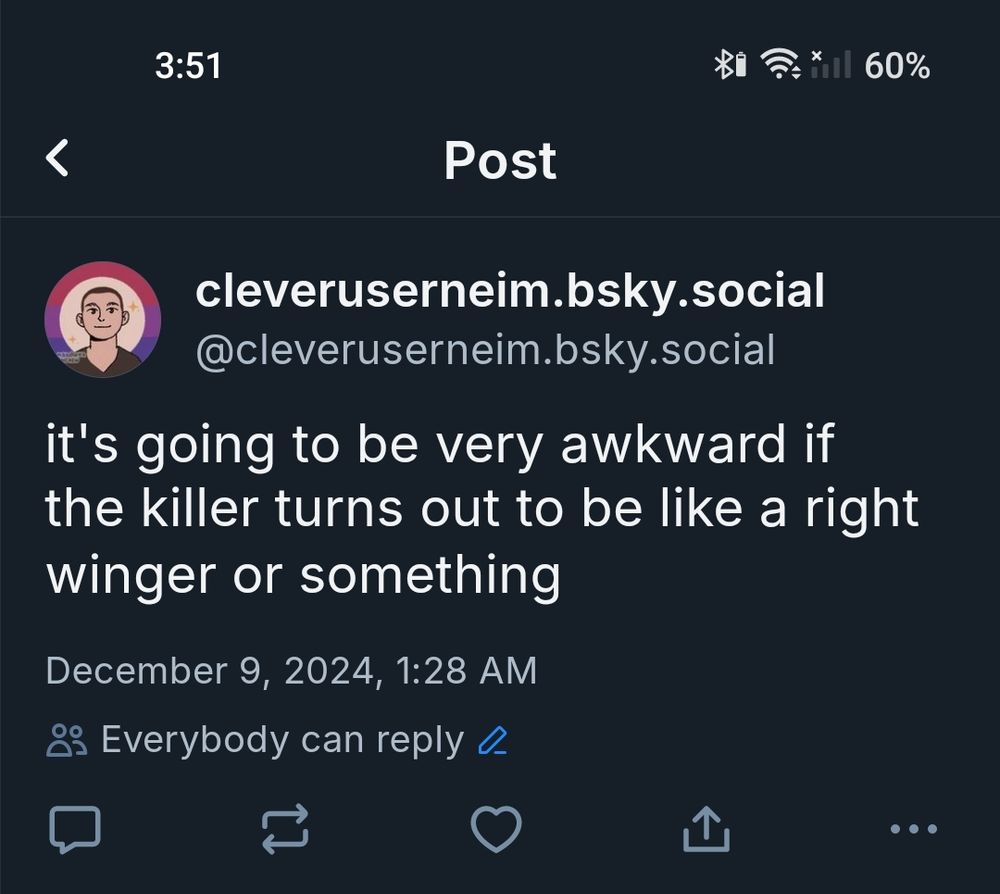1000x894 pixels.
Task: Tap the 3:51 clock in status bar
Action: (188, 66)
